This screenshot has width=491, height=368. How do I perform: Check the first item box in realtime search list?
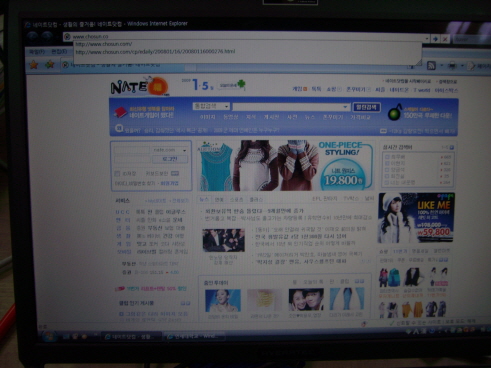[x=387, y=157]
